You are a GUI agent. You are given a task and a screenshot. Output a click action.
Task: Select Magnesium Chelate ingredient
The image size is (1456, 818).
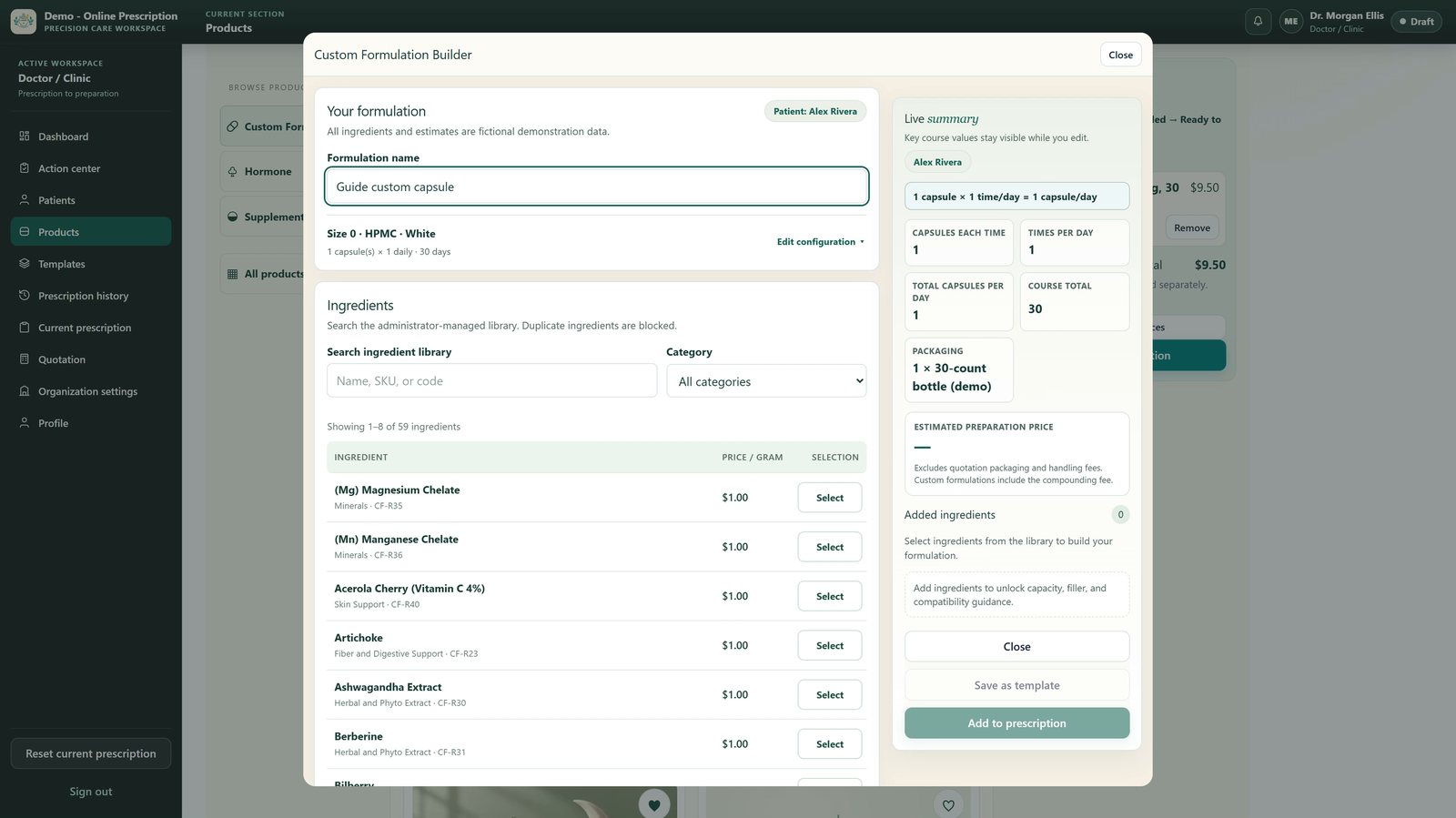(830, 498)
